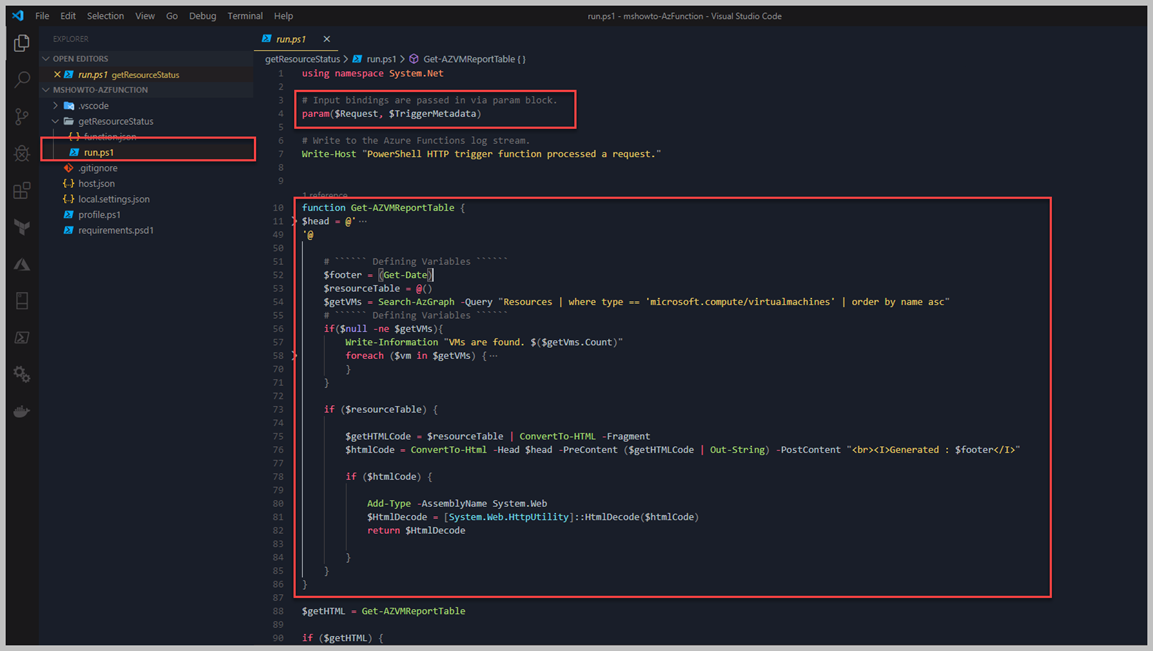Open the Terraform view in the activity bar
This screenshot has height=651, width=1153.
tap(22, 227)
